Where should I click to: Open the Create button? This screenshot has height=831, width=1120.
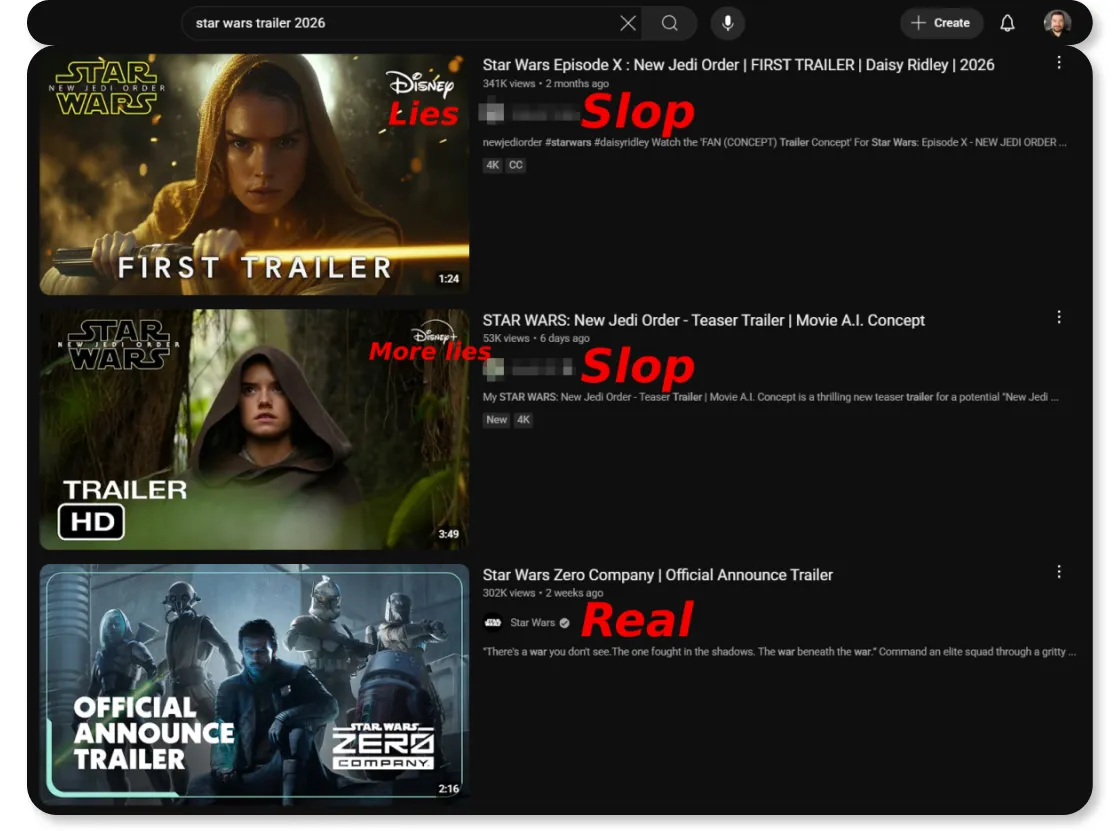[x=941, y=23]
